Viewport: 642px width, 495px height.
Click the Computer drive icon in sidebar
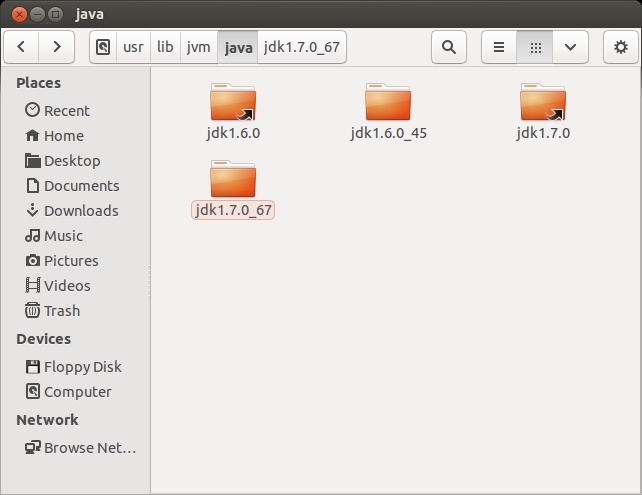pyautogui.click(x=33, y=391)
